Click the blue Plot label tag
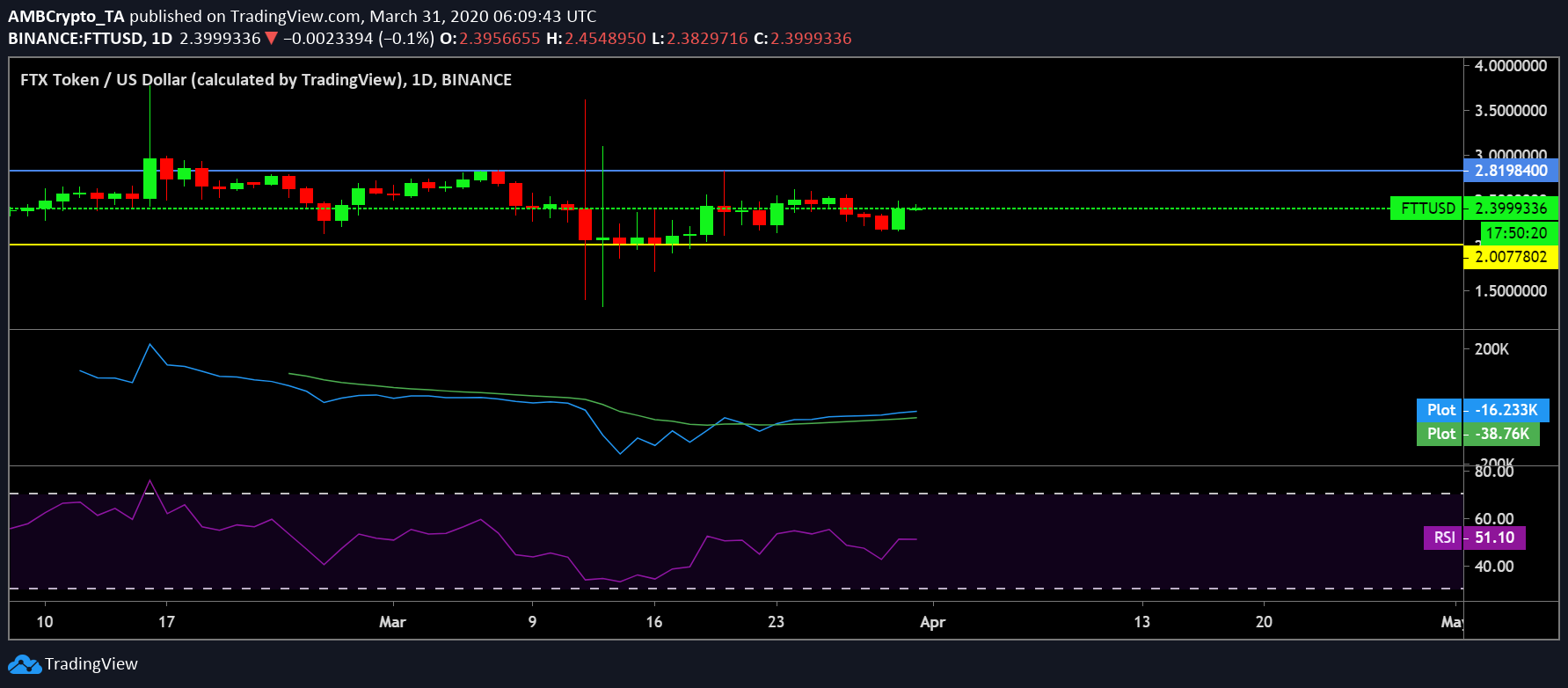 click(1440, 410)
